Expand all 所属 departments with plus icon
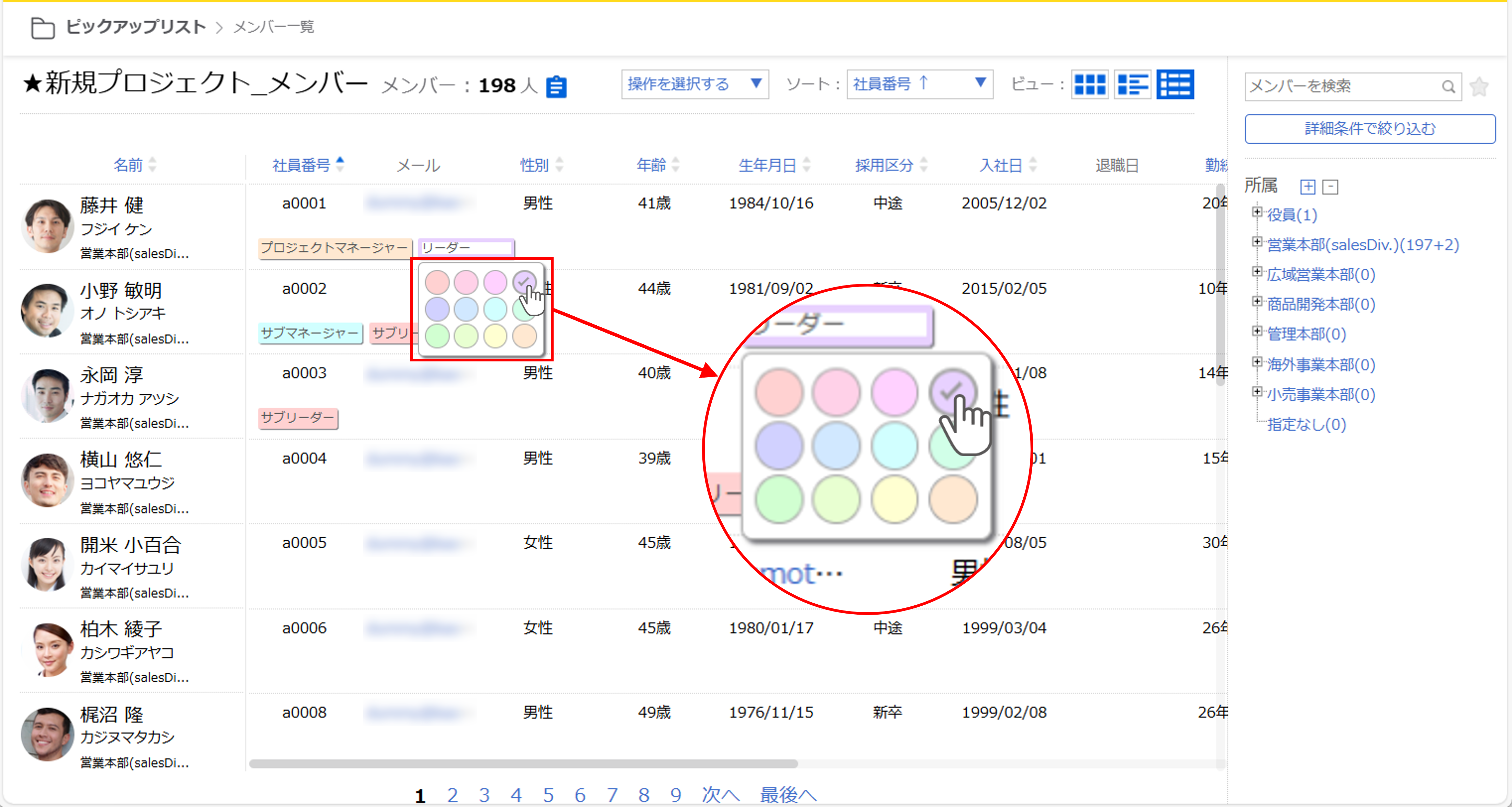Screen dimensions: 1512x807 (1308, 187)
